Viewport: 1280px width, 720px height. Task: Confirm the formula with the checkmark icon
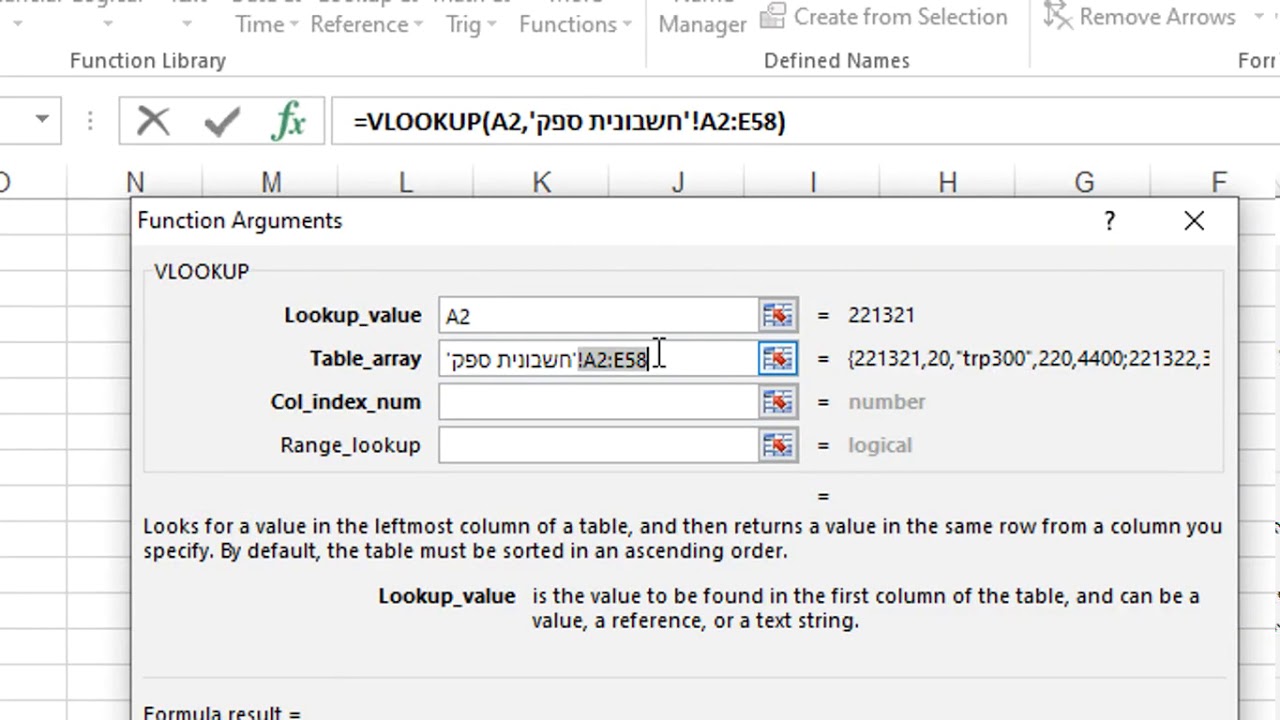click(x=221, y=122)
